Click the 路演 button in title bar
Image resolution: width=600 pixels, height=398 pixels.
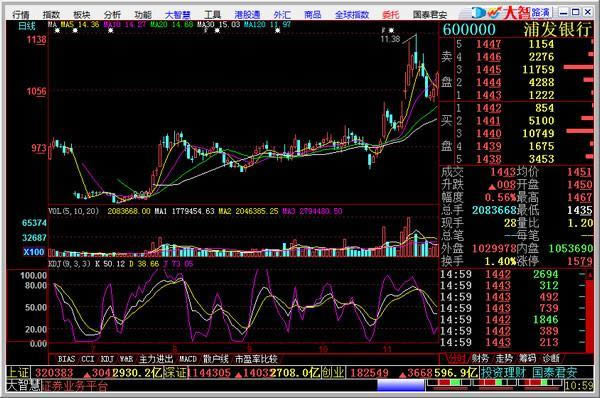(x=540, y=12)
